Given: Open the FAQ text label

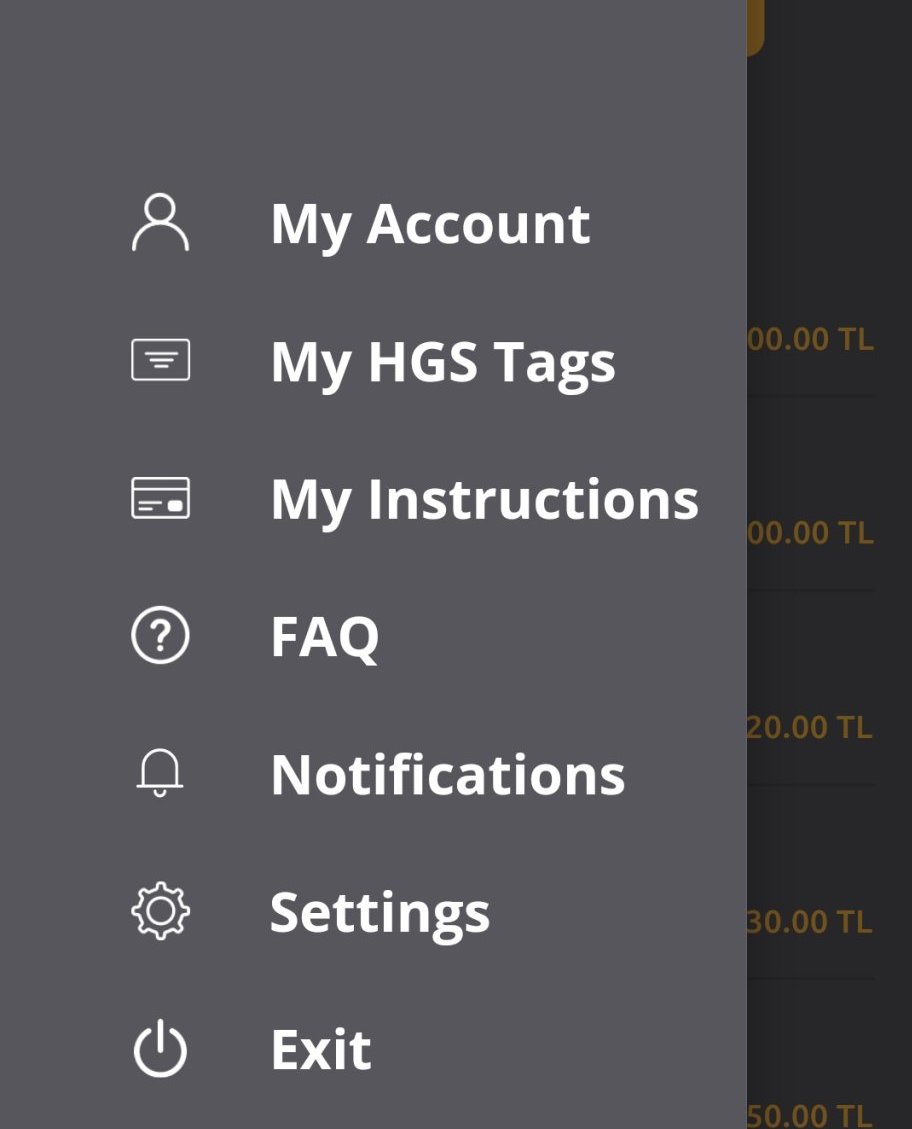Looking at the screenshot, I should tap(325, 637).
